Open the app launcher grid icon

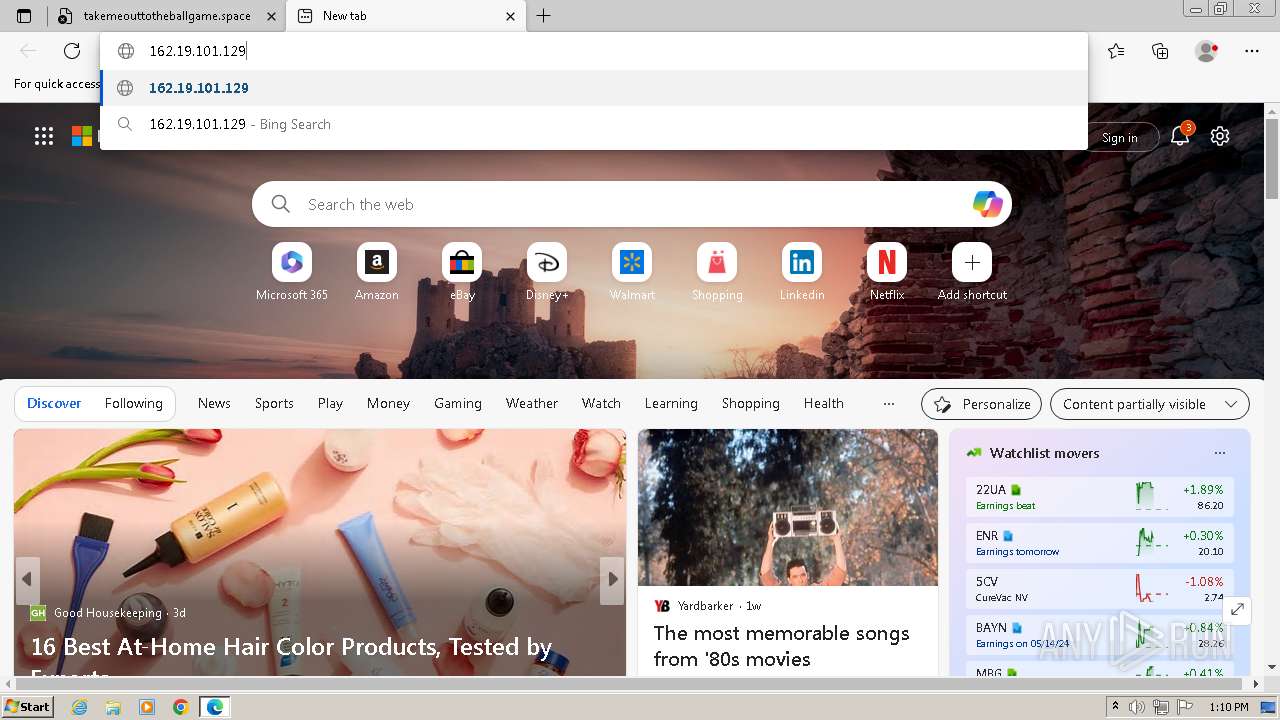44,136
